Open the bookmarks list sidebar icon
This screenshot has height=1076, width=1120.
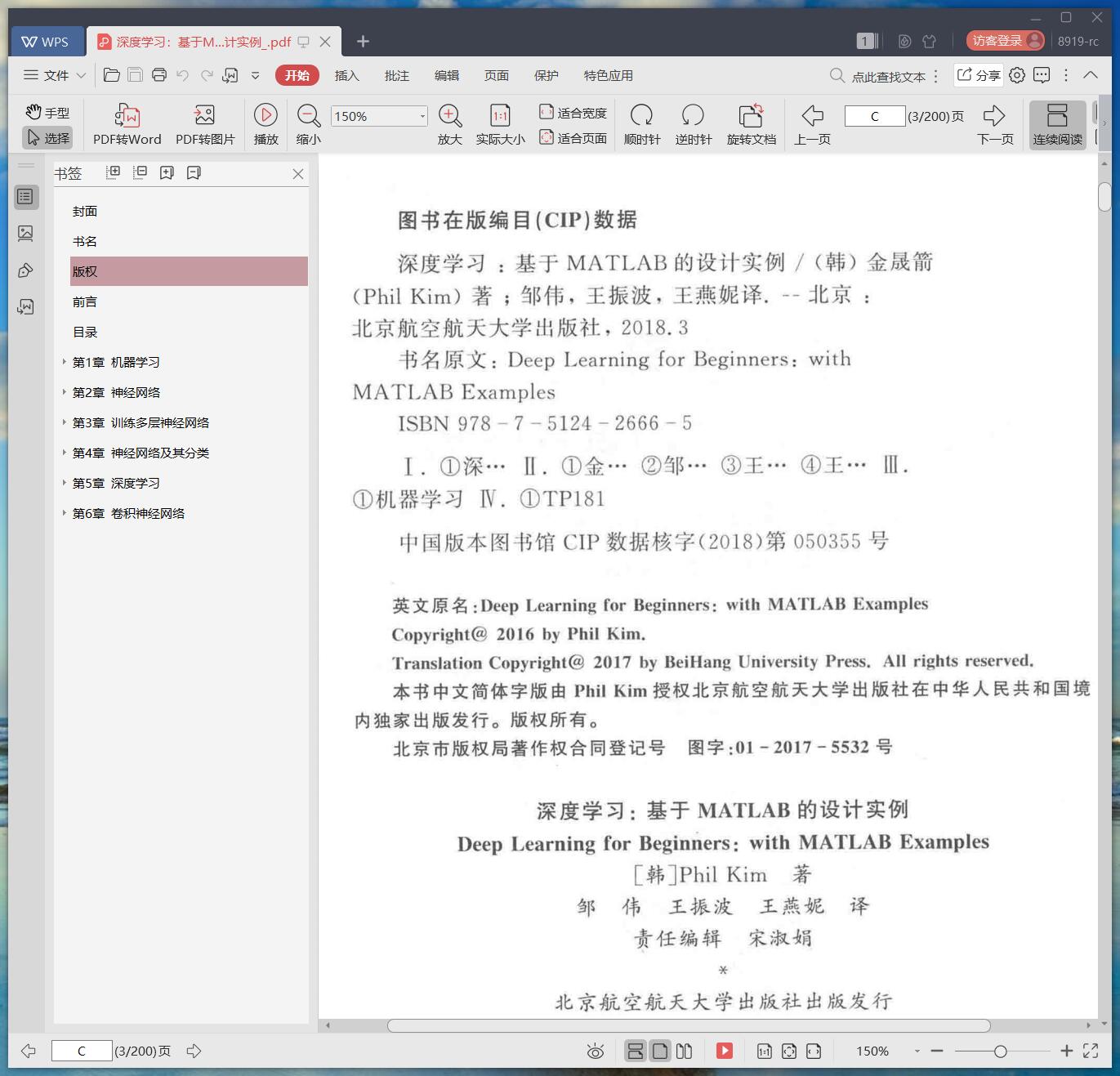tap(25, 197)
